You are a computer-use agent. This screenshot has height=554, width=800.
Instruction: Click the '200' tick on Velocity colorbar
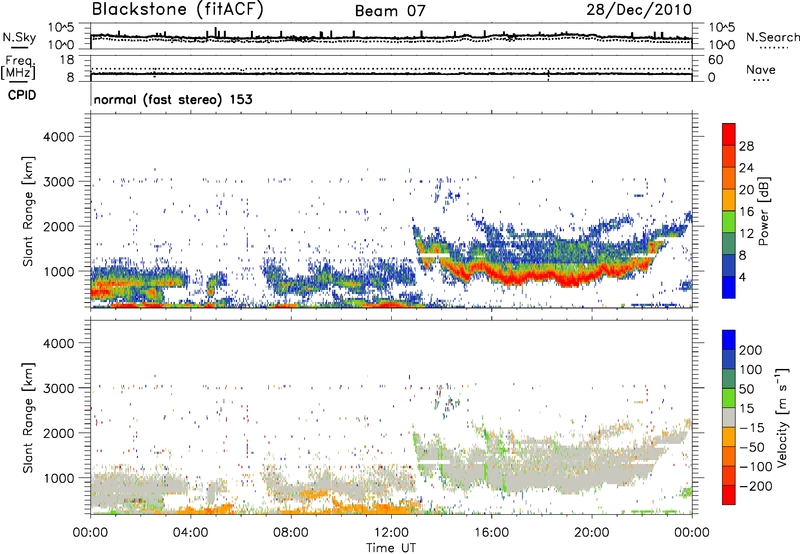click(x=751, y=350)
